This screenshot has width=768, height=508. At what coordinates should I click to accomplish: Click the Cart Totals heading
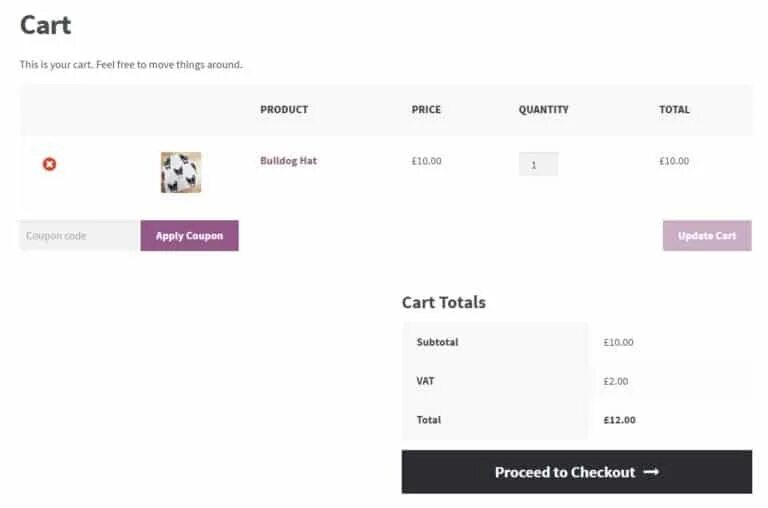click(x=443, y=302)
